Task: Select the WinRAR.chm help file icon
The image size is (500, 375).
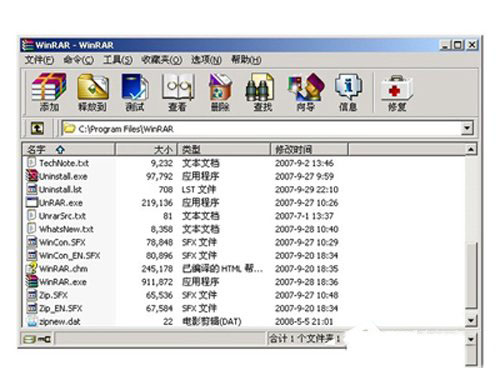Action: click(x=32, y=268)
